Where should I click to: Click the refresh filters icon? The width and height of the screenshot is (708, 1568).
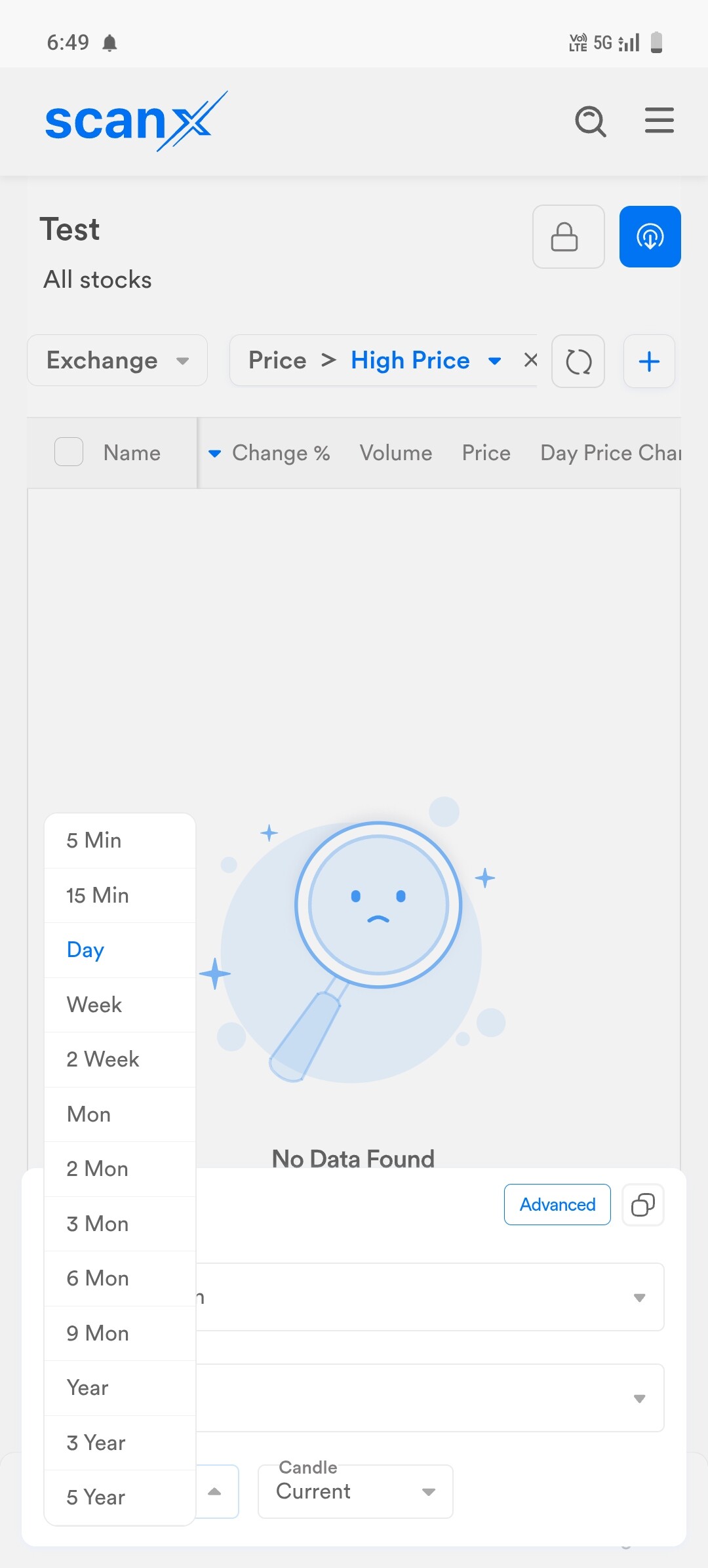pos(578,361)
